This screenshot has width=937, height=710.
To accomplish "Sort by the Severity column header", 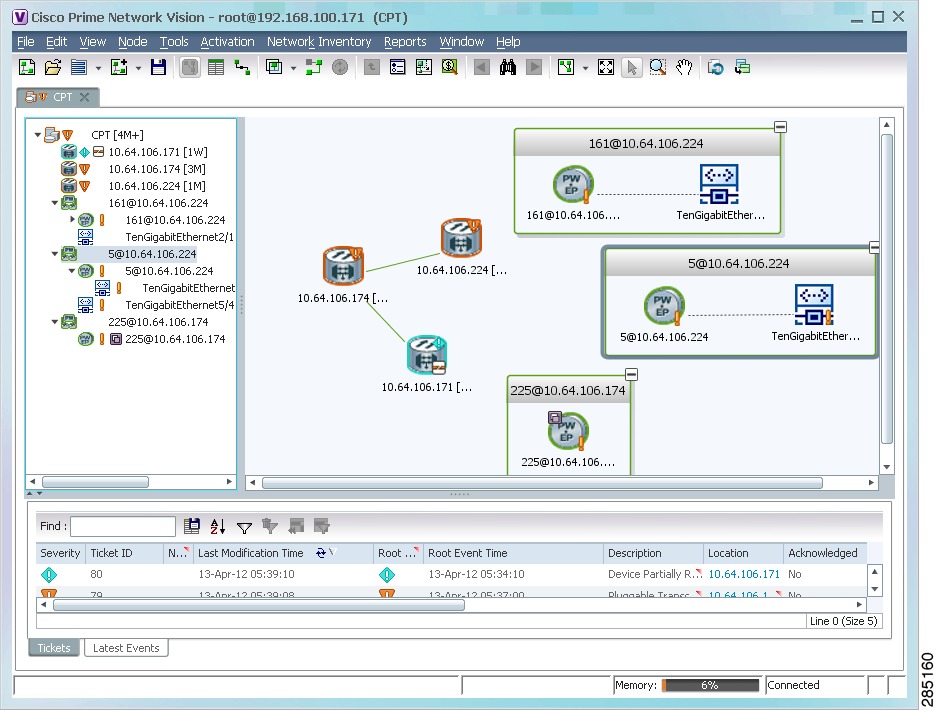I will coord(60,553).
